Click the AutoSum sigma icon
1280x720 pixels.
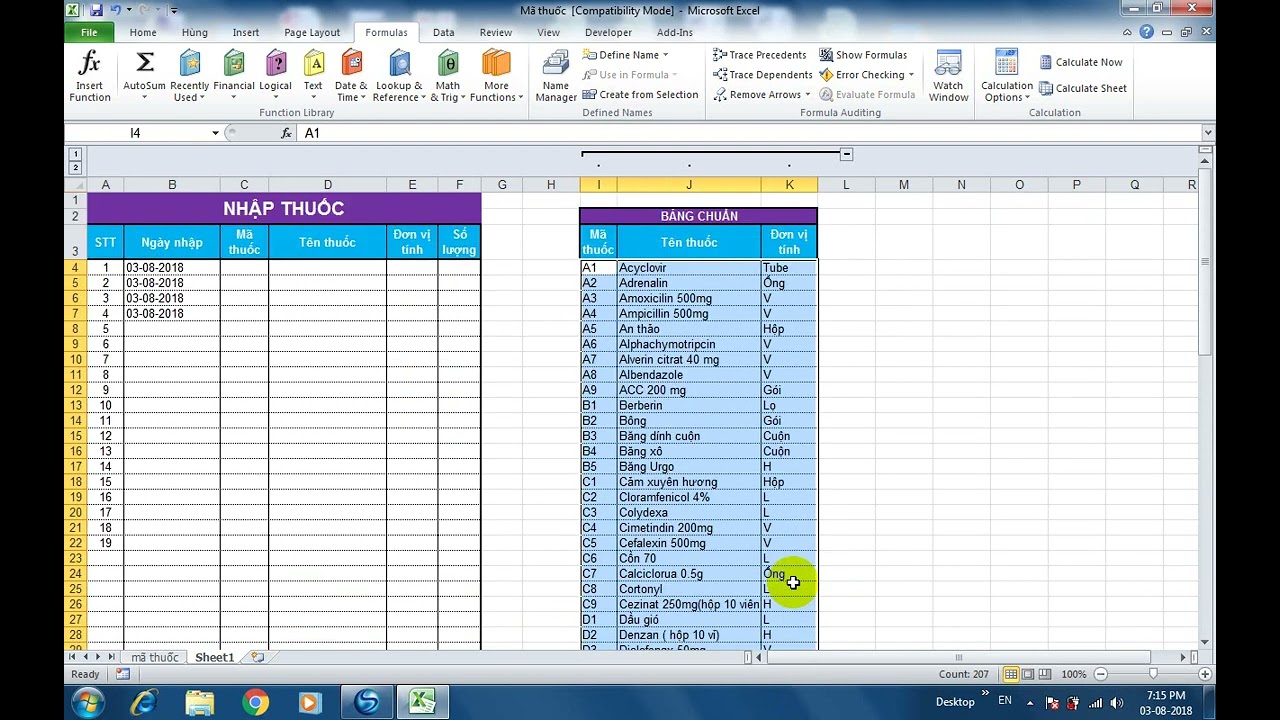(145, 64)
